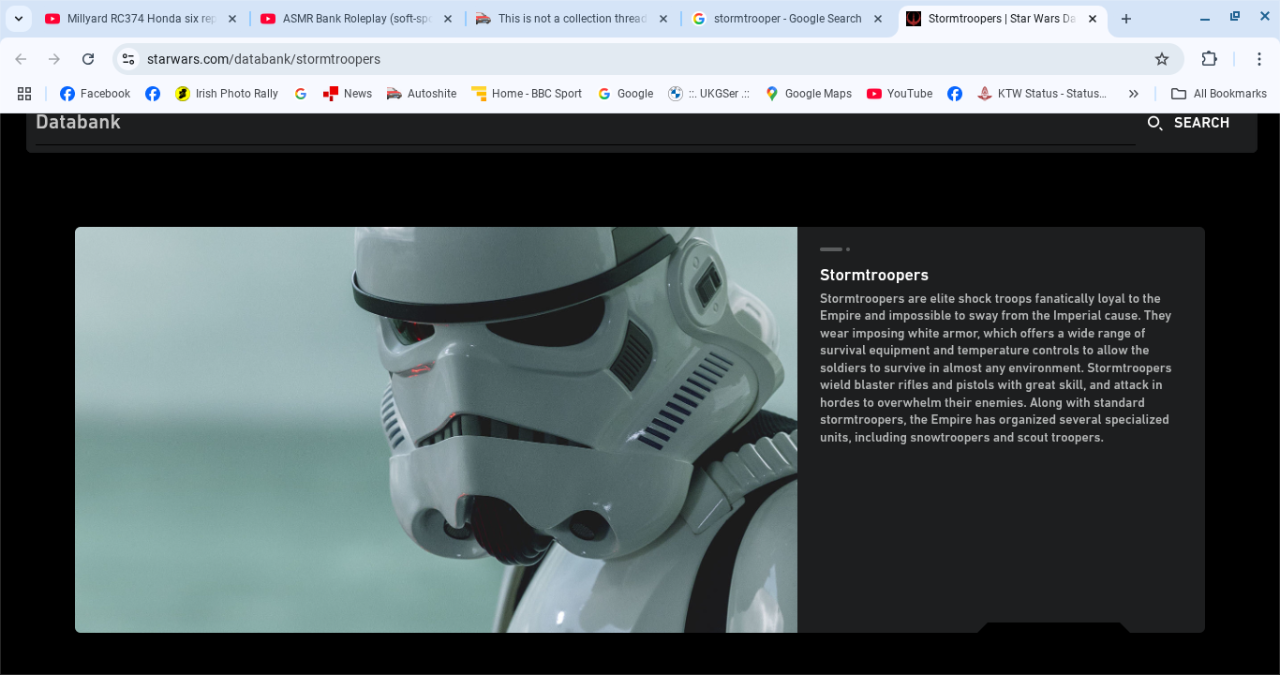Close the ASMR Bank Roleplay tab
The width and height of the screenshot is (1280, 675).
[447, 19]
